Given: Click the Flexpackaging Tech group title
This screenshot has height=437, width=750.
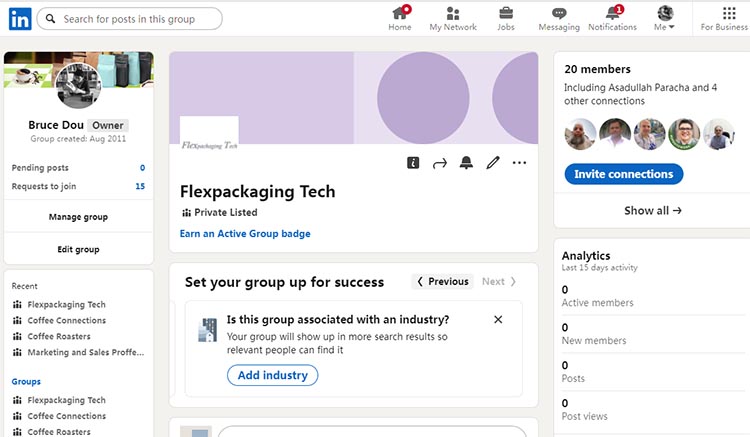Looking at the screenshot, I should pos(257,192).
